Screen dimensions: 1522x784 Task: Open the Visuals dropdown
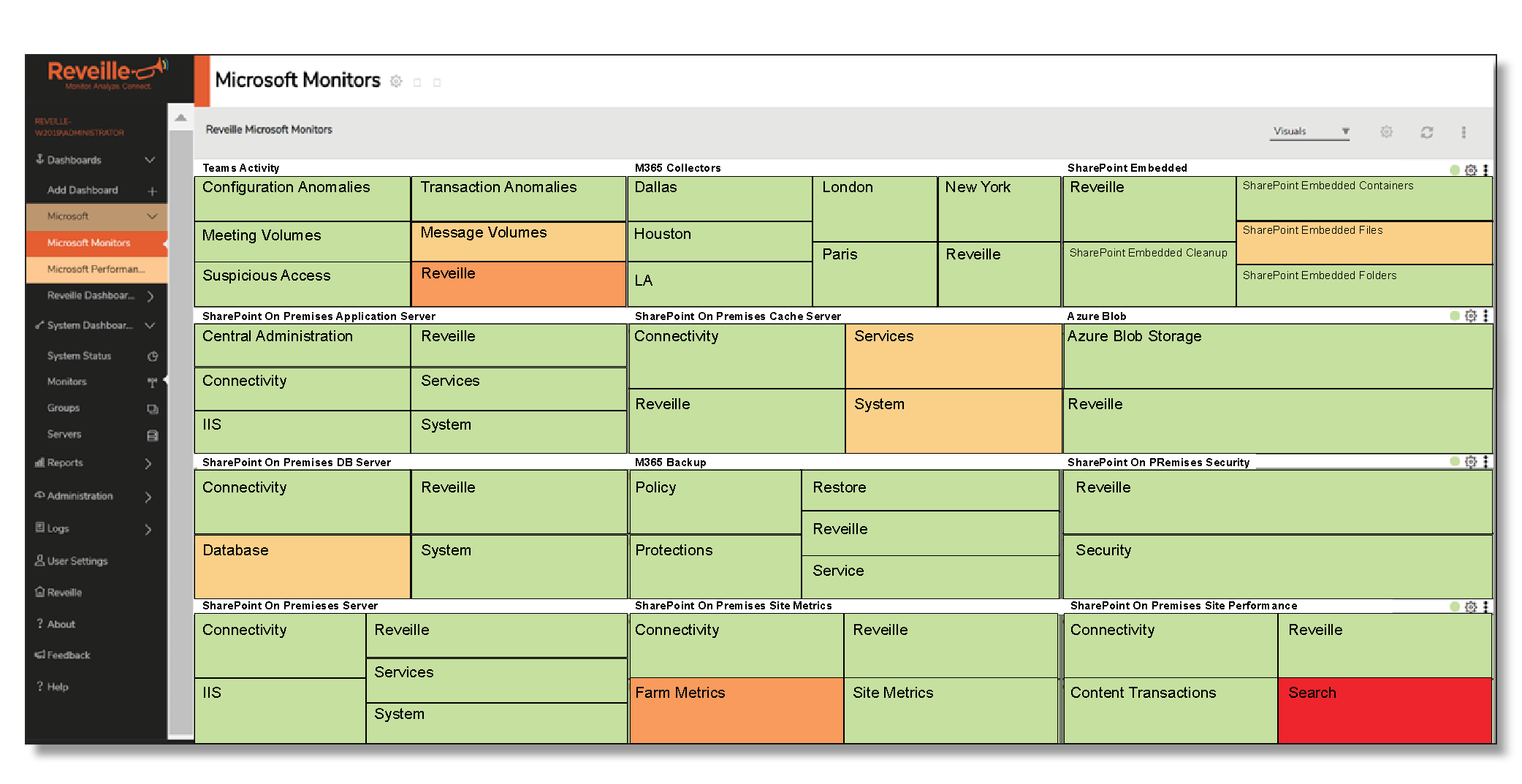[1309, 132]
